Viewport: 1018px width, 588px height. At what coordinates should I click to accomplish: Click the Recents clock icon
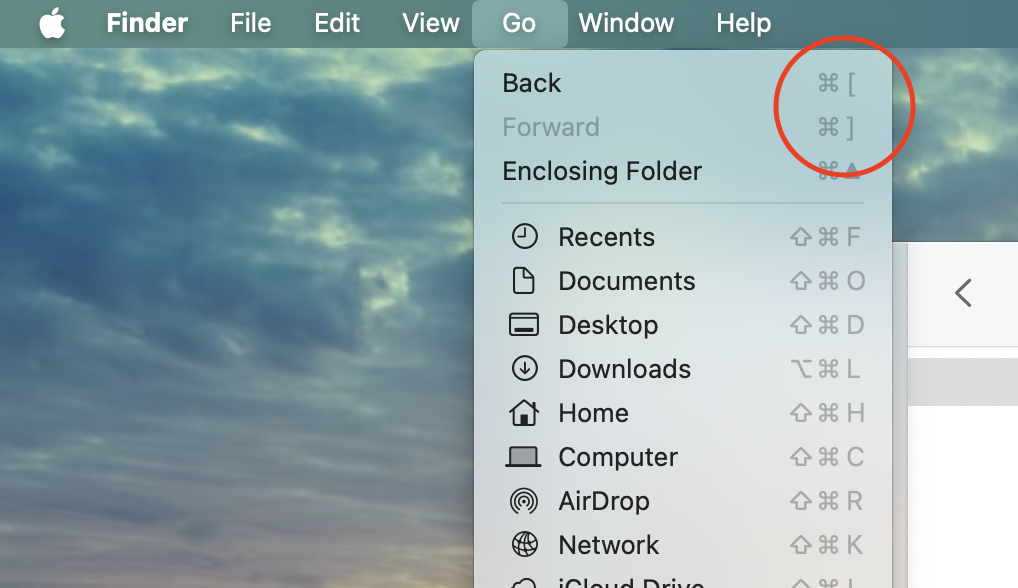point(524,237)
